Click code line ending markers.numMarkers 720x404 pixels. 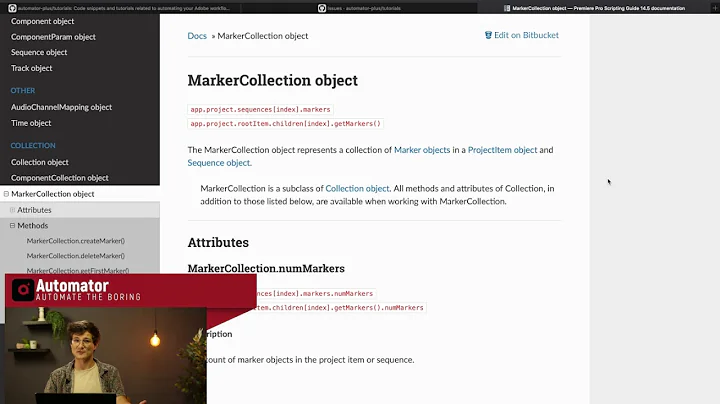(x=316, y=293)
